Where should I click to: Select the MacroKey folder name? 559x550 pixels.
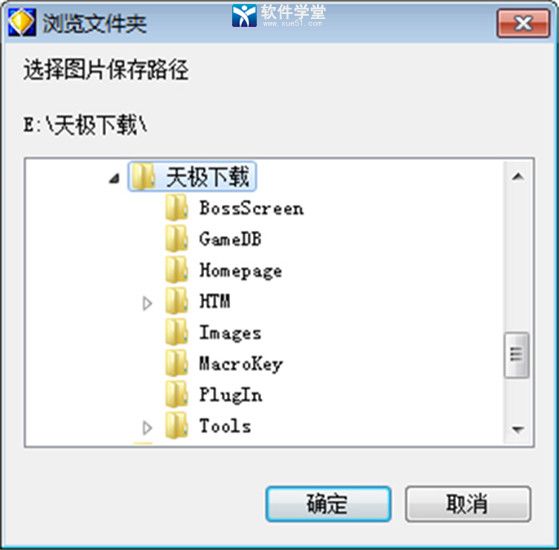pos(241,364)
